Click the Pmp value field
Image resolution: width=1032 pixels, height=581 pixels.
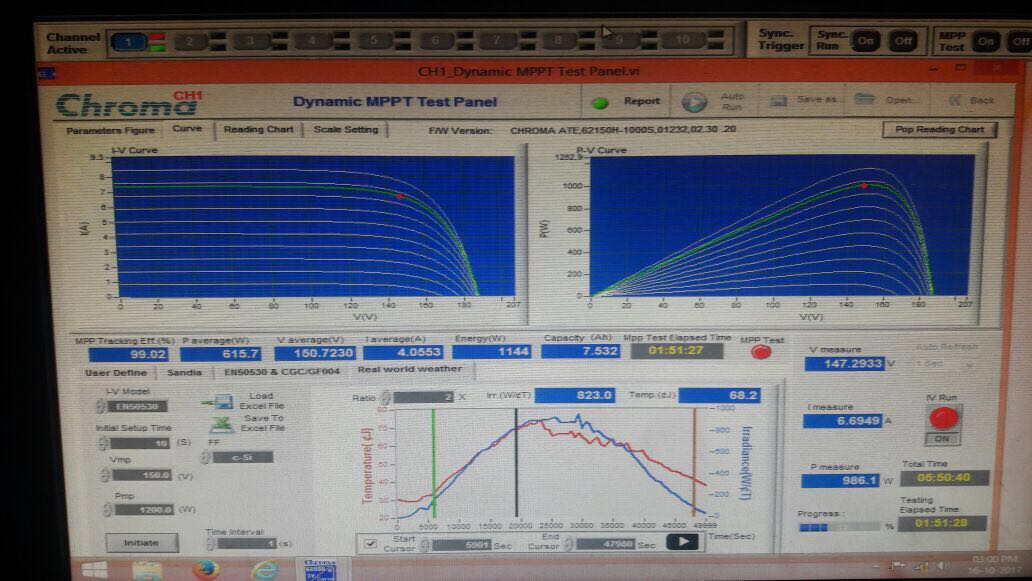click(x=145, y=509)
